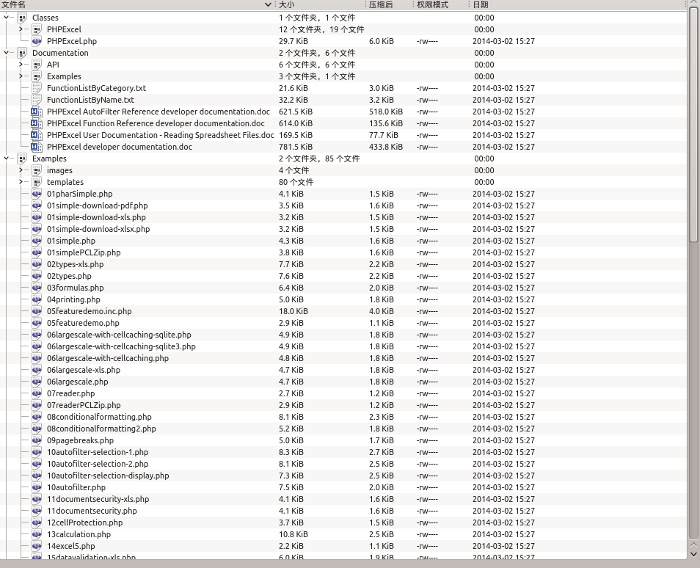This screenshot has height=568, width=700.
Task: Collapse the Documentation folder node
Action: click(x=6, y=53)
